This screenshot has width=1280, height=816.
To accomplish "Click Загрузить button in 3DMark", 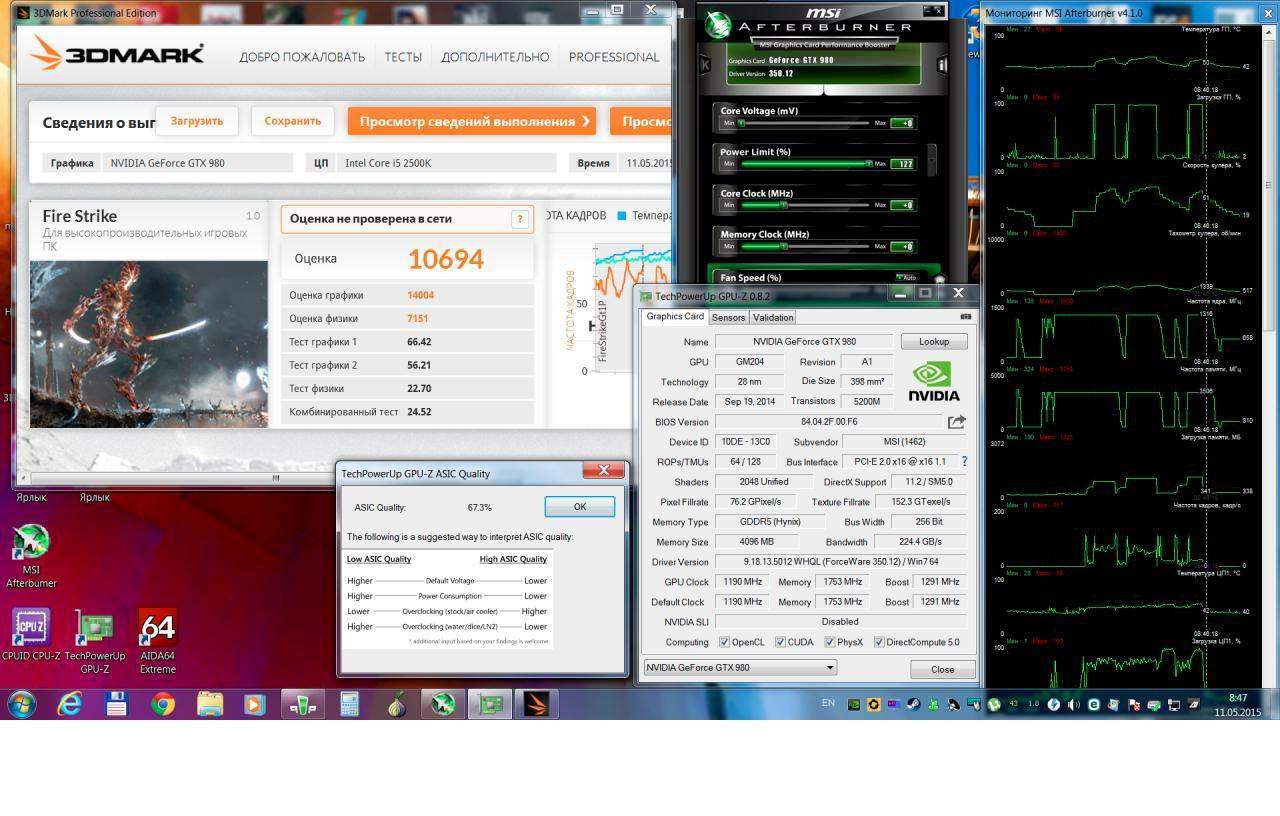I will point(197,121).
